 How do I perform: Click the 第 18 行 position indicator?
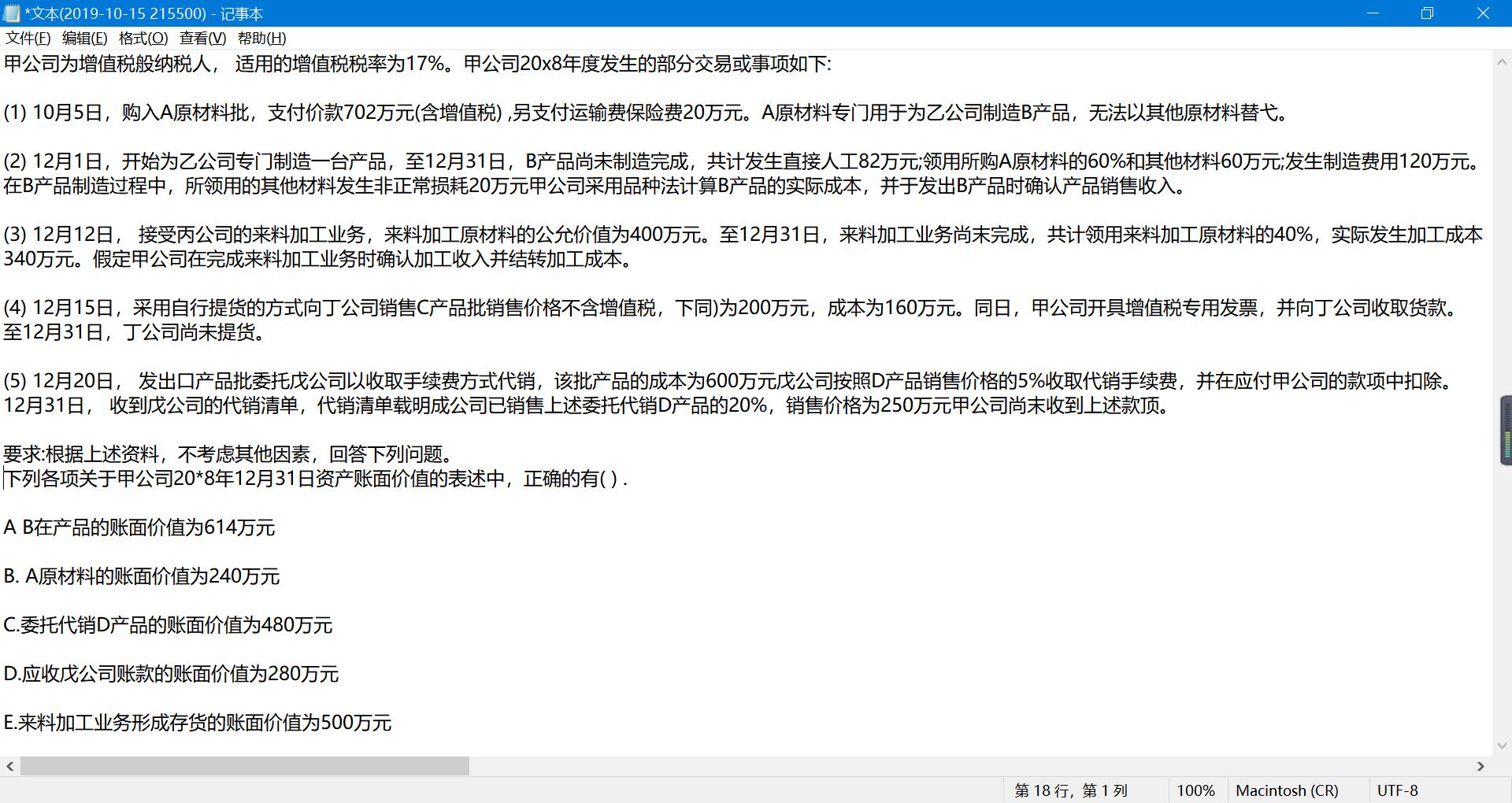1071,790
